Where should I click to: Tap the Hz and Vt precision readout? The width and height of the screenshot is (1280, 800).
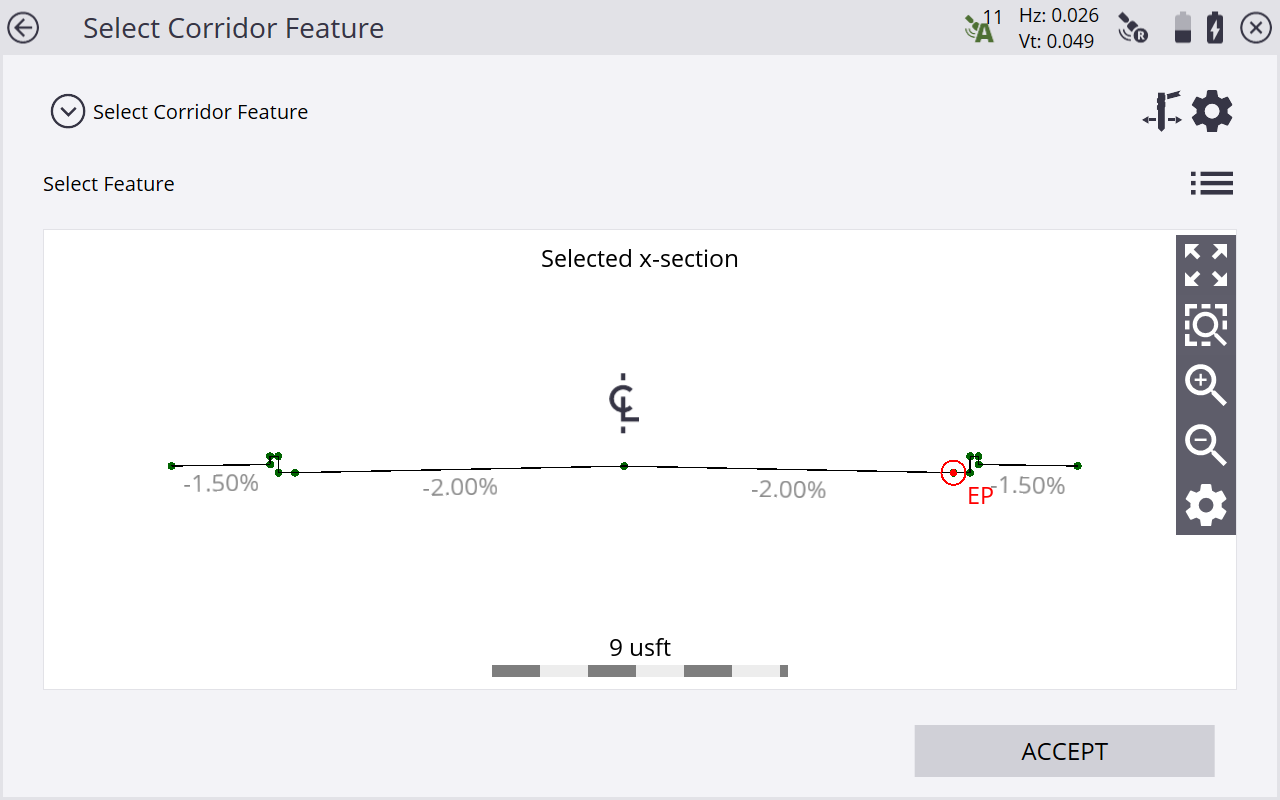pyautogui.click(x=1058, y=28)
